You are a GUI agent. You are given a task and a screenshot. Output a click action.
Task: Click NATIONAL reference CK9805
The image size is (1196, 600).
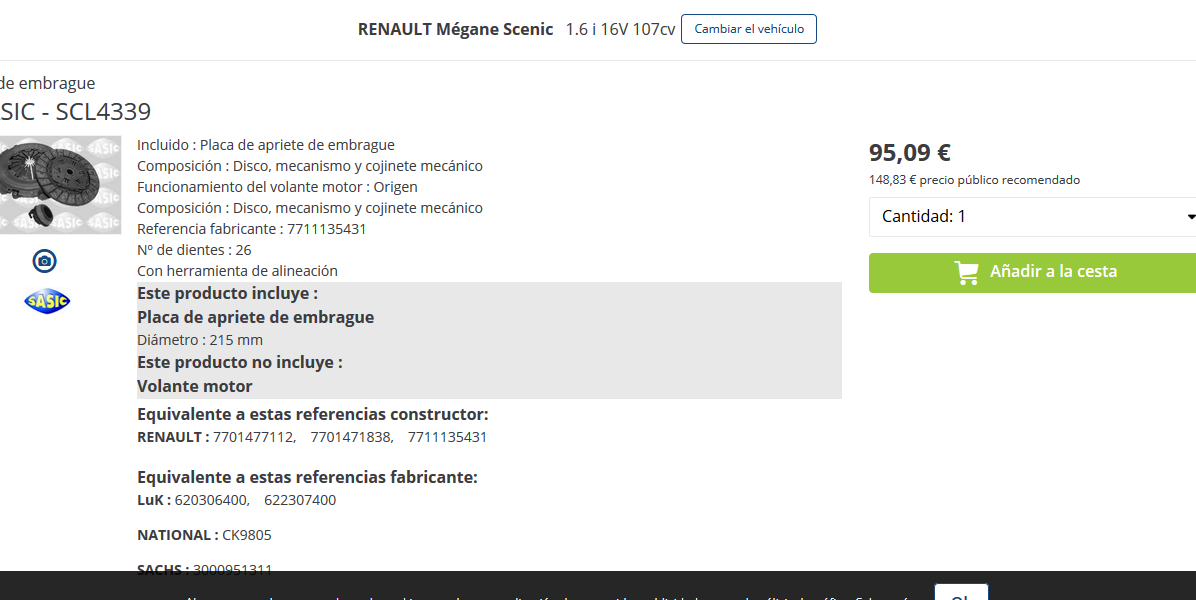tap(246, 535)
